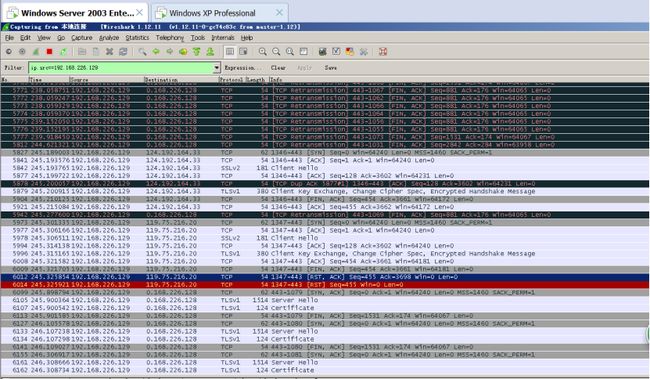Click the Expression... filter button

pyautogui.click(x=243, y=68)
